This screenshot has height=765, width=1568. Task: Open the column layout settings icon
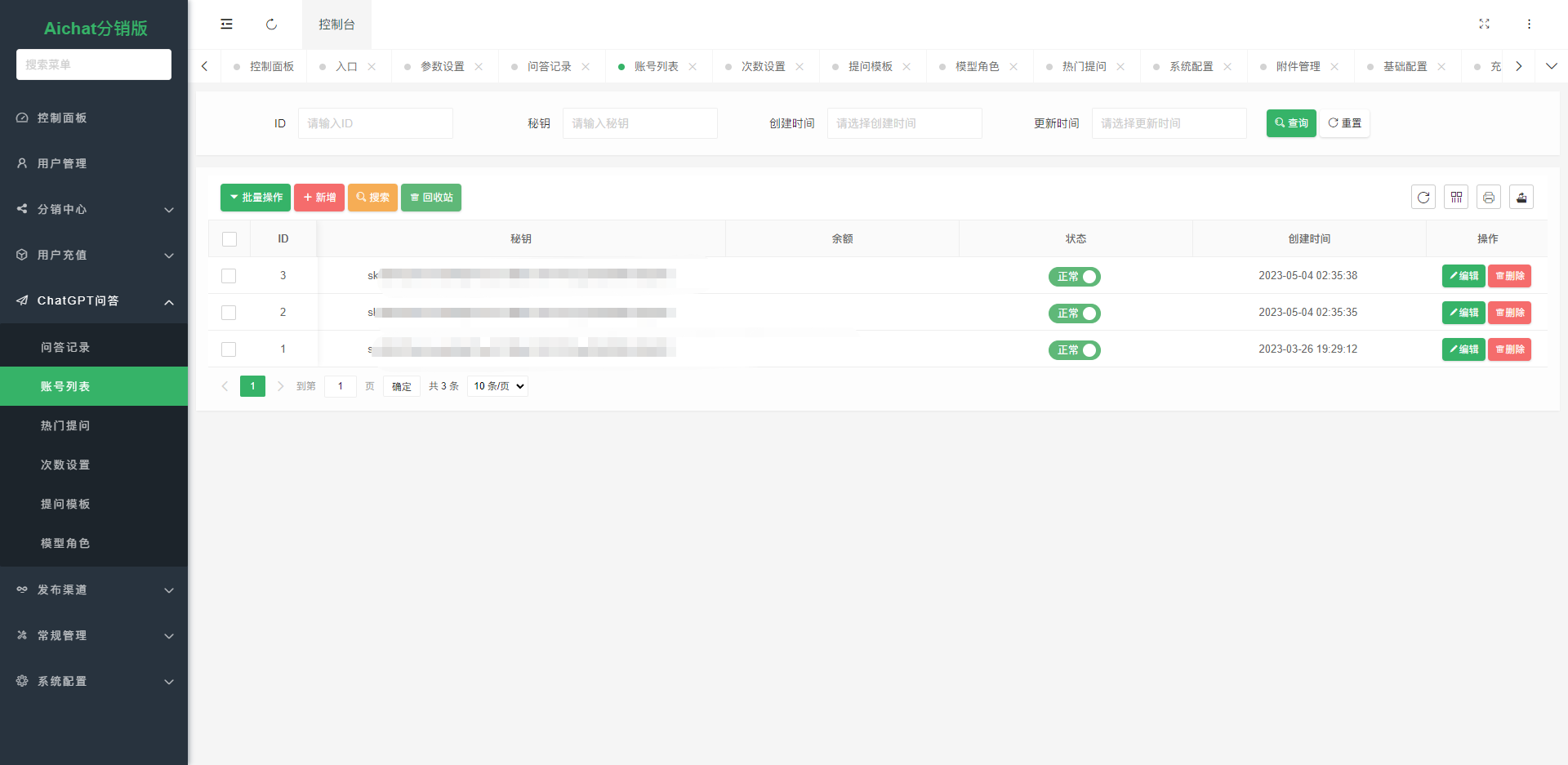click(1456, 197)
